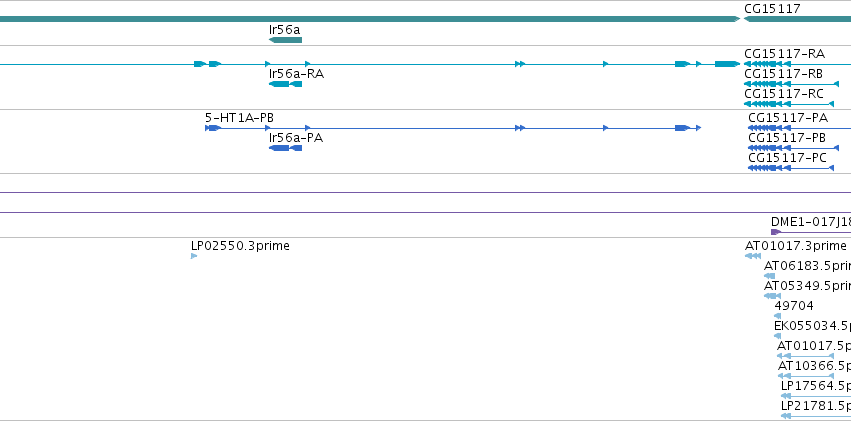851x421 pixels.
Task: Select the CG15117-RA transcript label
Action: pyautogui.click(x=784, y=54)
